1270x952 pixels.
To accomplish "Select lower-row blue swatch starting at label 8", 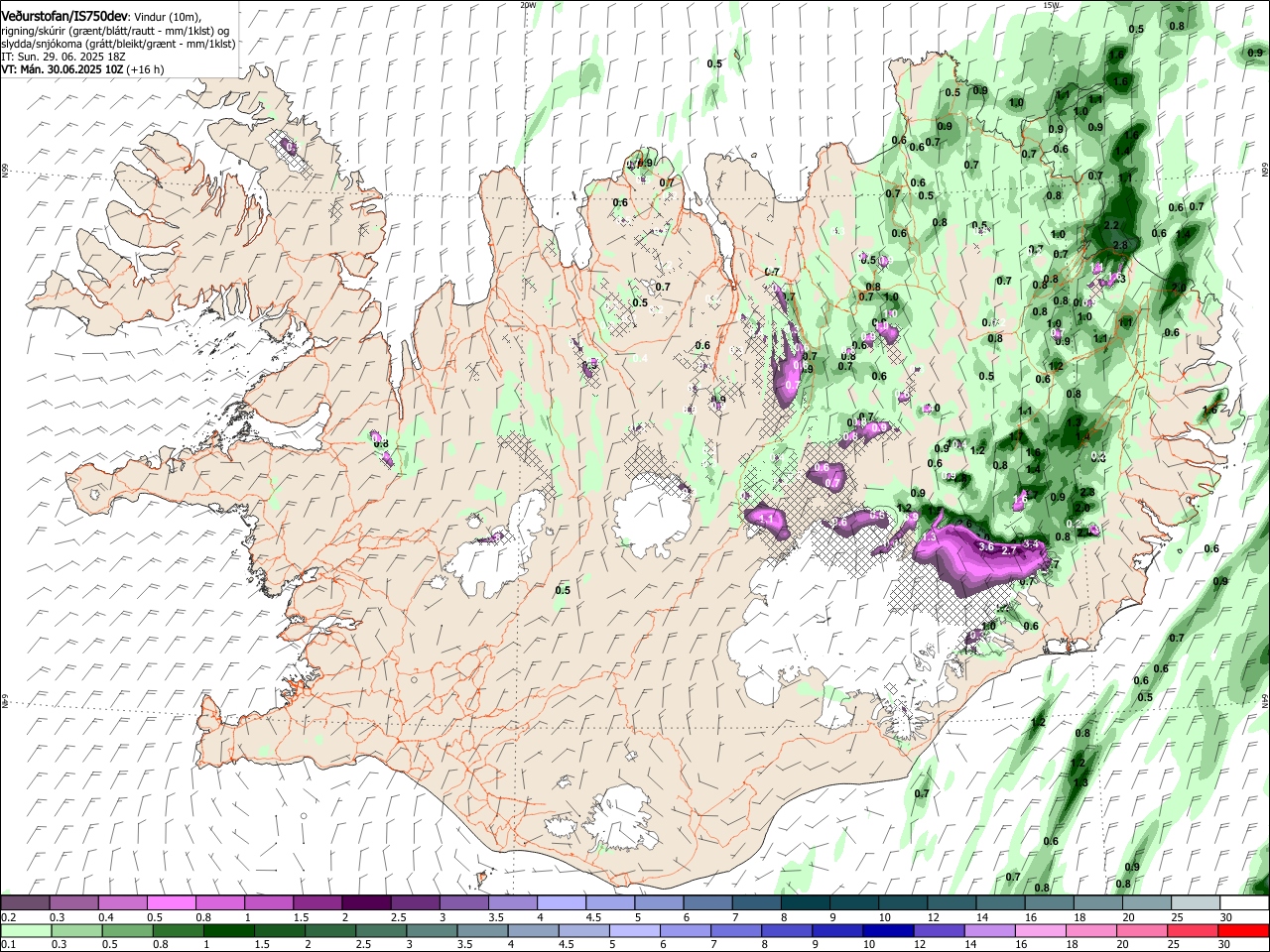I will tap(785, 930).
